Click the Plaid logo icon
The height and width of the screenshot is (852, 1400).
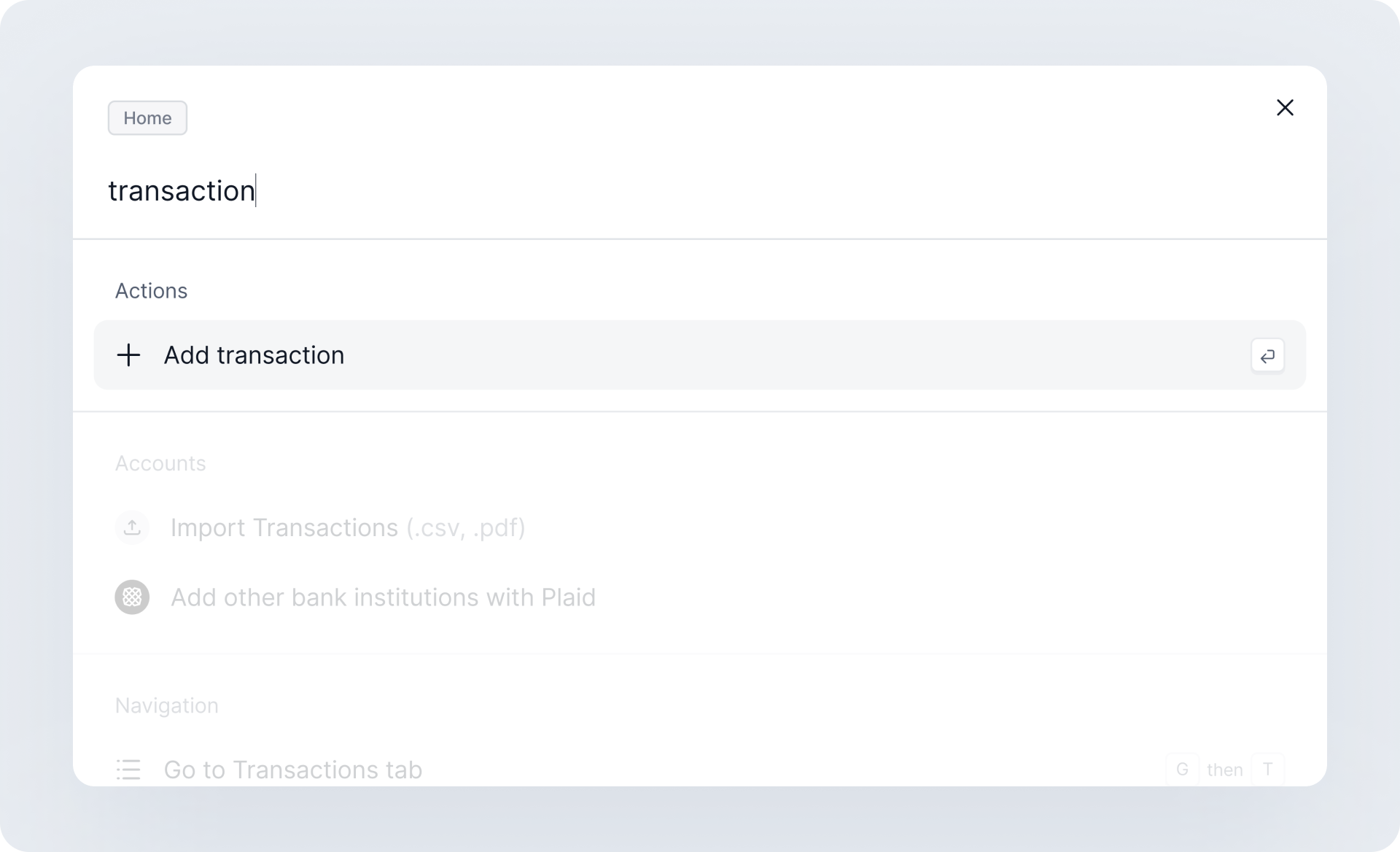132,597
